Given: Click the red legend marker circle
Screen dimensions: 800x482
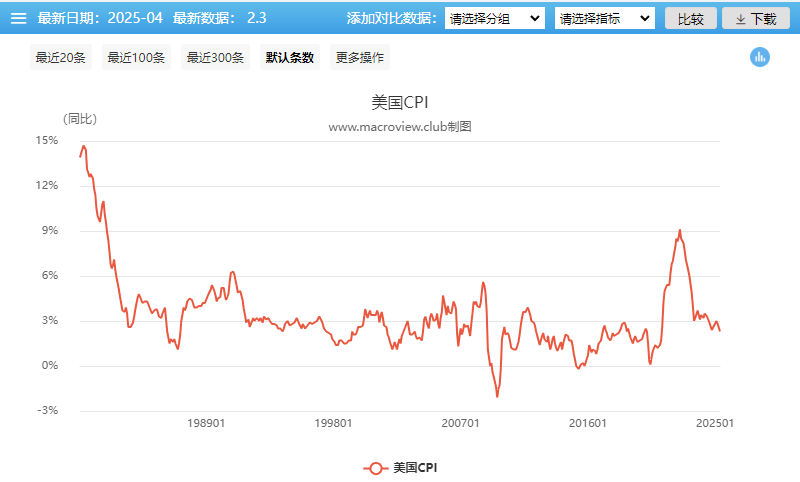Looking at the screenshot, I should [376, 468].
